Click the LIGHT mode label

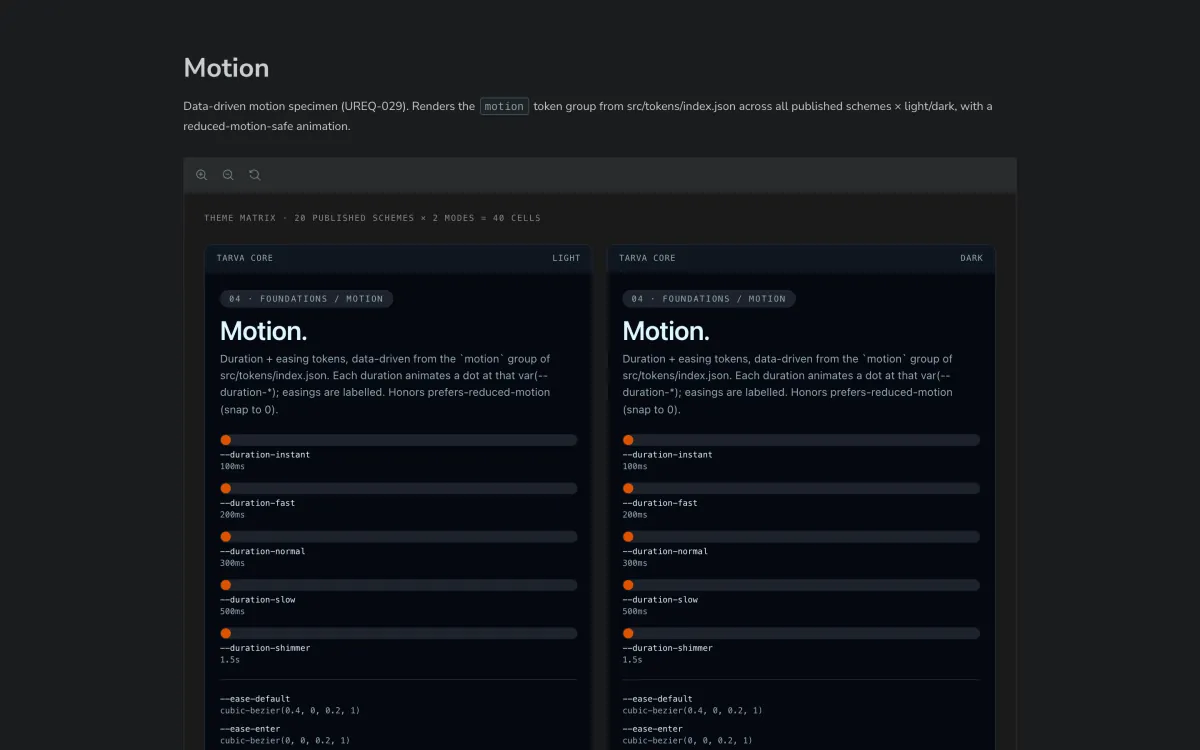[566, 258]
